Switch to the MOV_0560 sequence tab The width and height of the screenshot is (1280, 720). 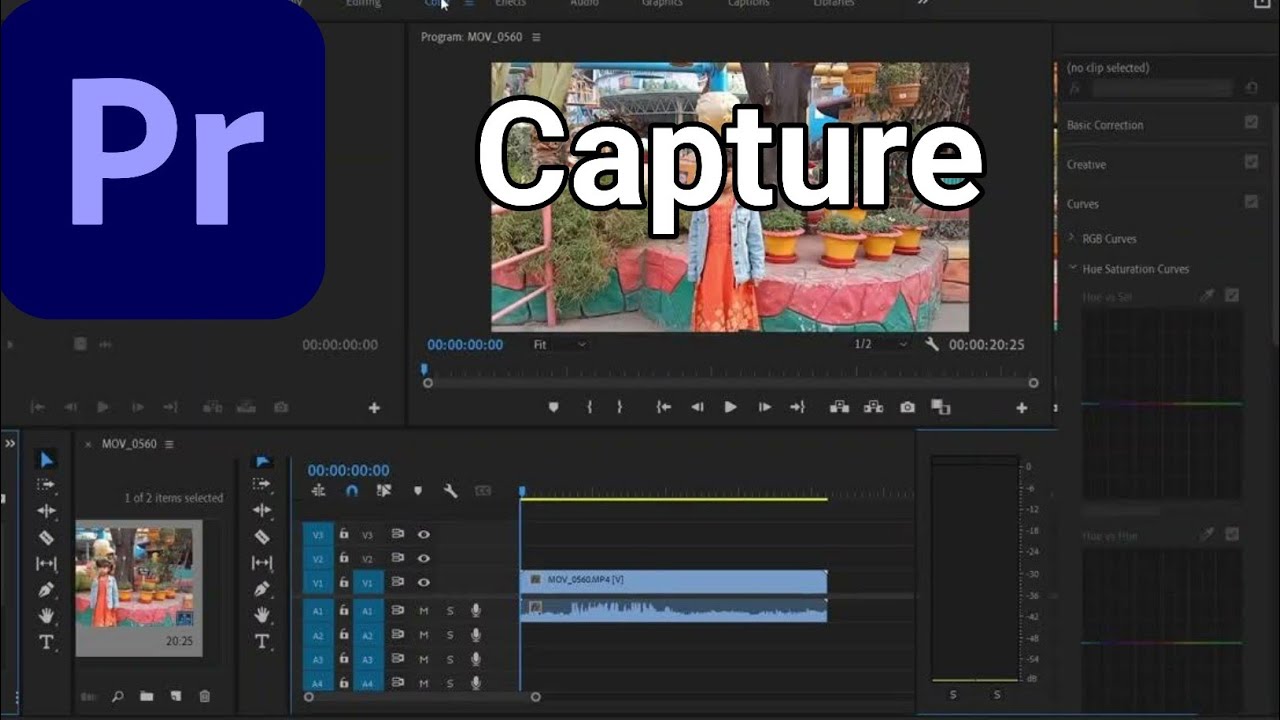(x=129, y=444)
